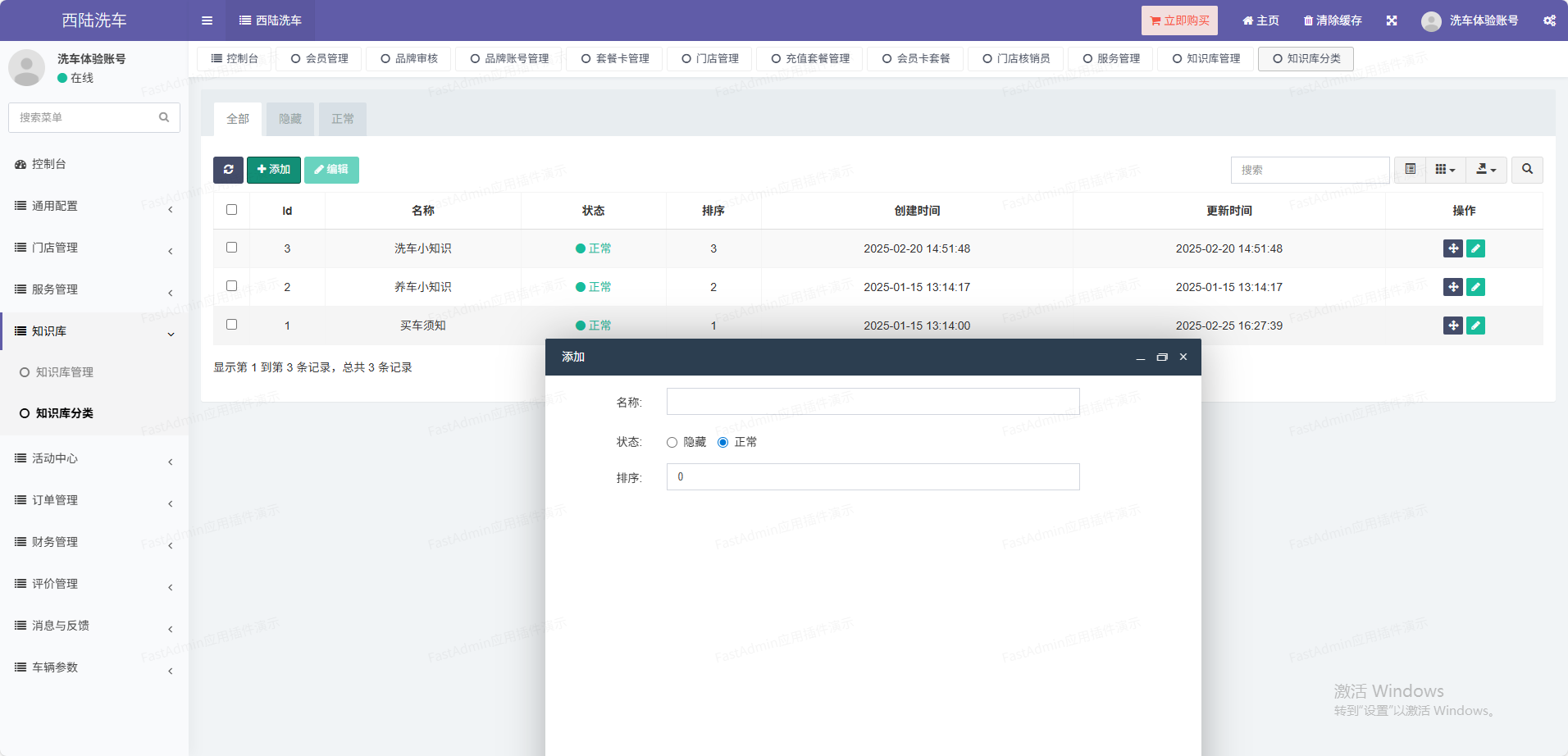
Task: Select the 隐藏 status radio button
Action: point(672,443)
